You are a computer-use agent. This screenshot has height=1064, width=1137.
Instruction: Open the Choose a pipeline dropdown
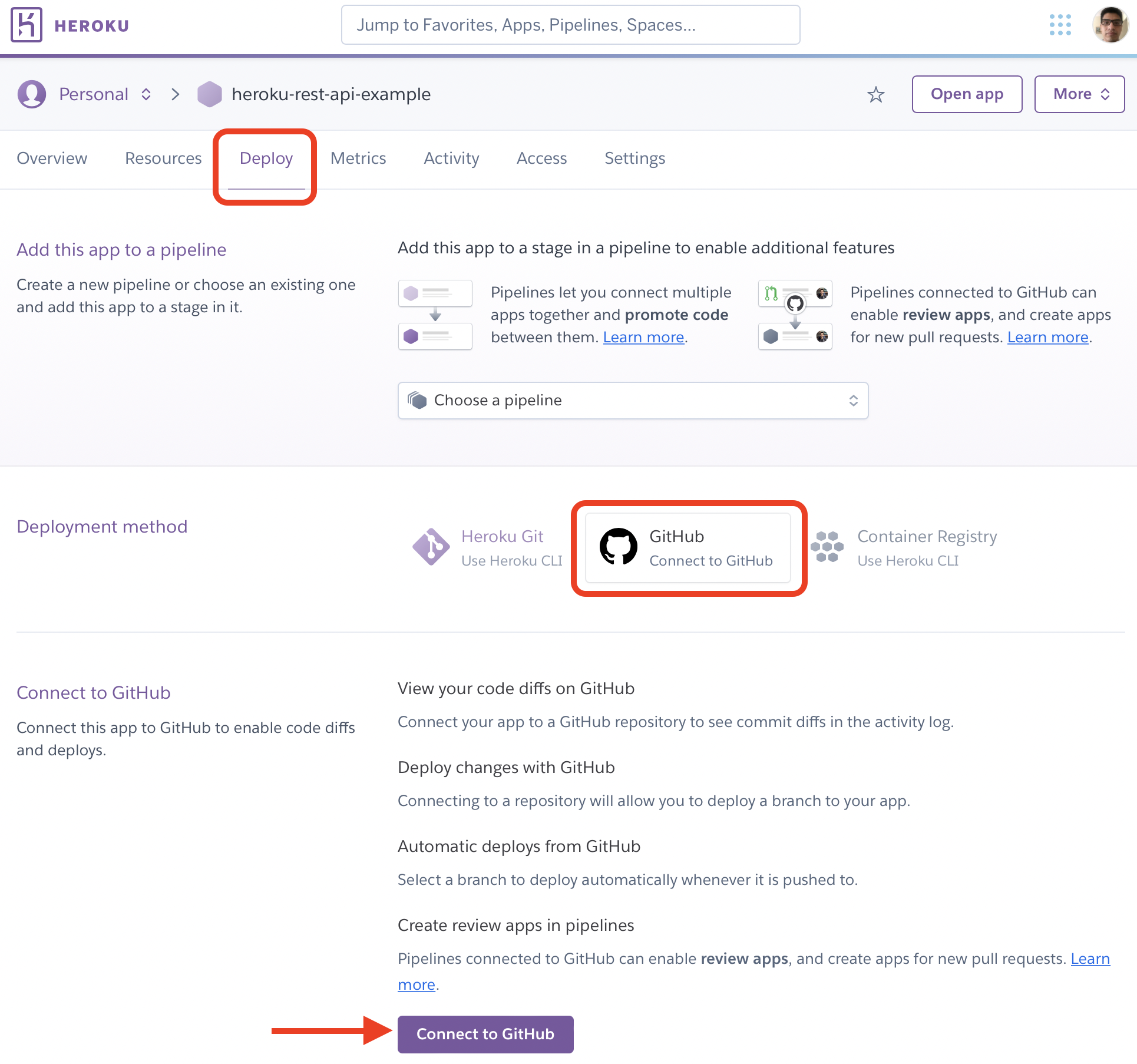(633, 401)
